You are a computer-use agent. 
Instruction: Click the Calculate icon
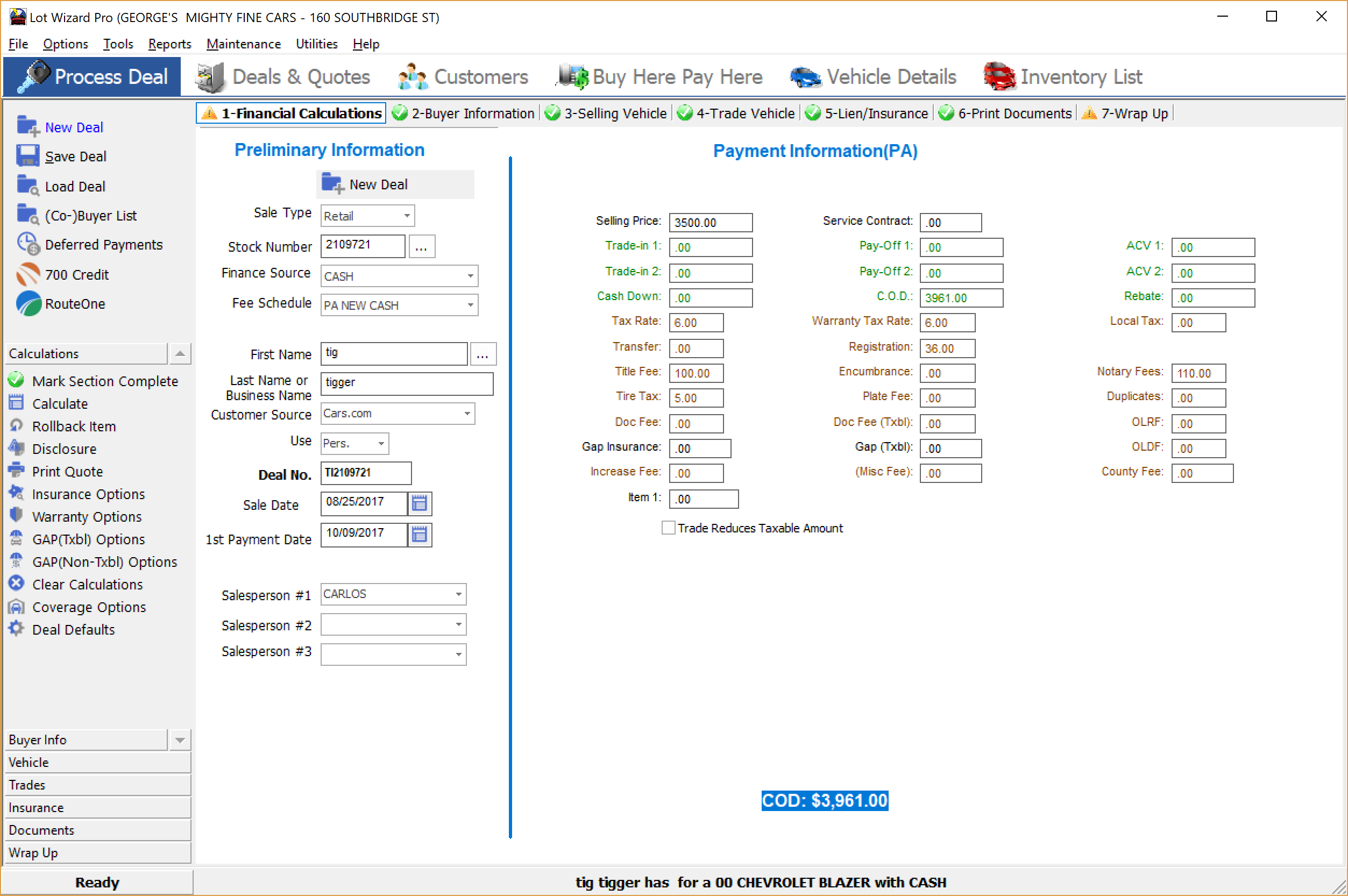[16, 403]
